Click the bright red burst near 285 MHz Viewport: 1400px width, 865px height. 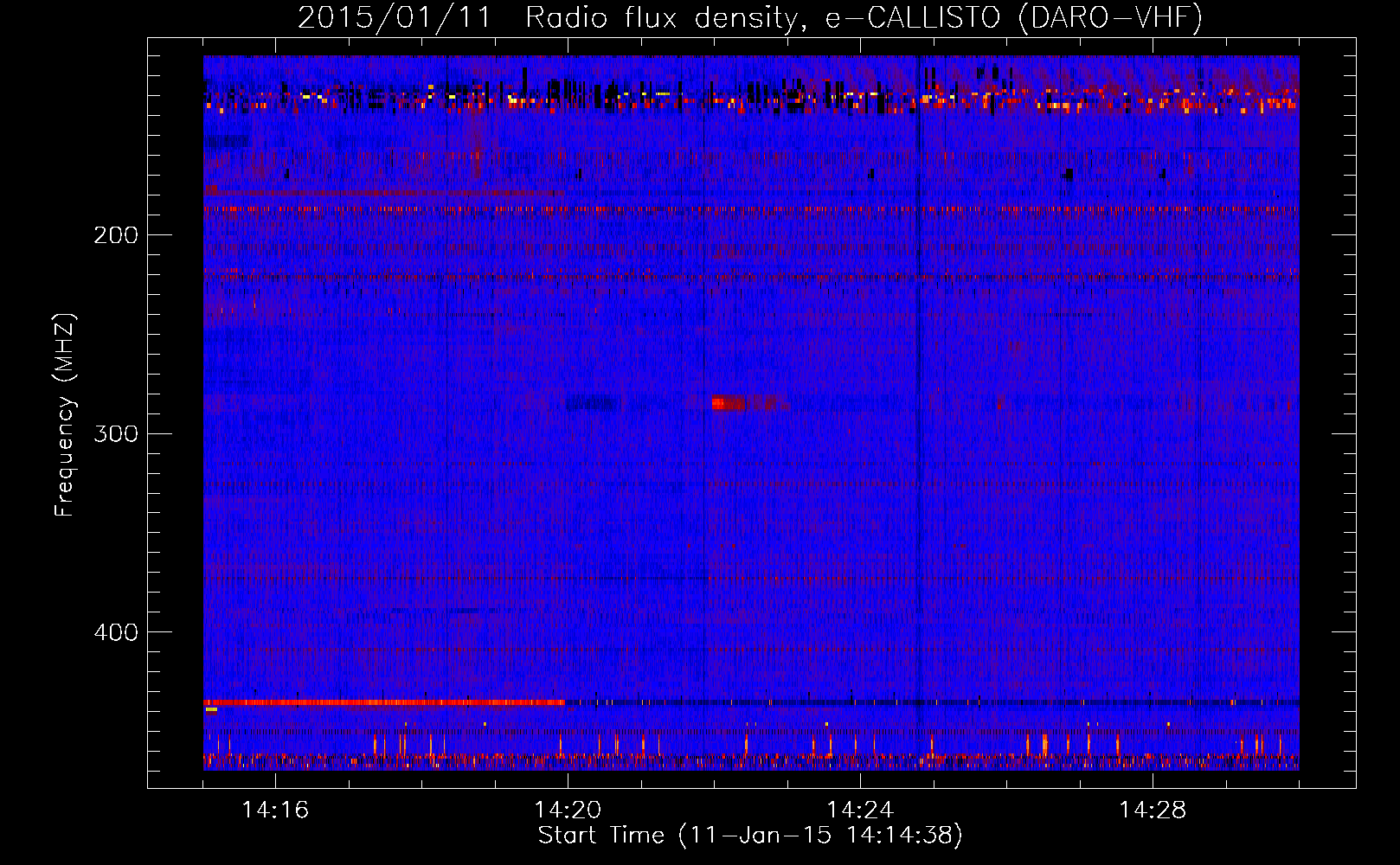click(x=729, y=402)
